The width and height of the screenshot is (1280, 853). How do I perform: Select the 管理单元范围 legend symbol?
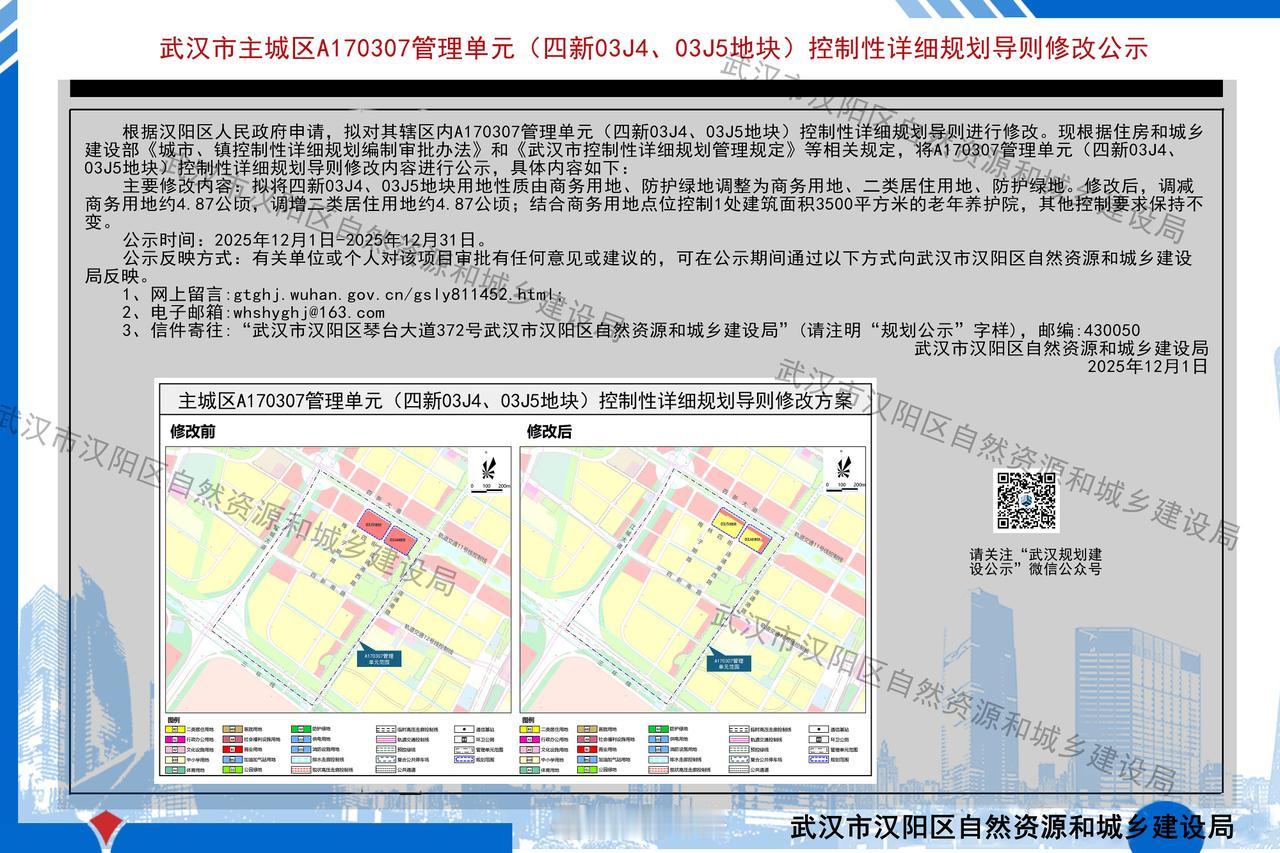(x=462, y=750)
